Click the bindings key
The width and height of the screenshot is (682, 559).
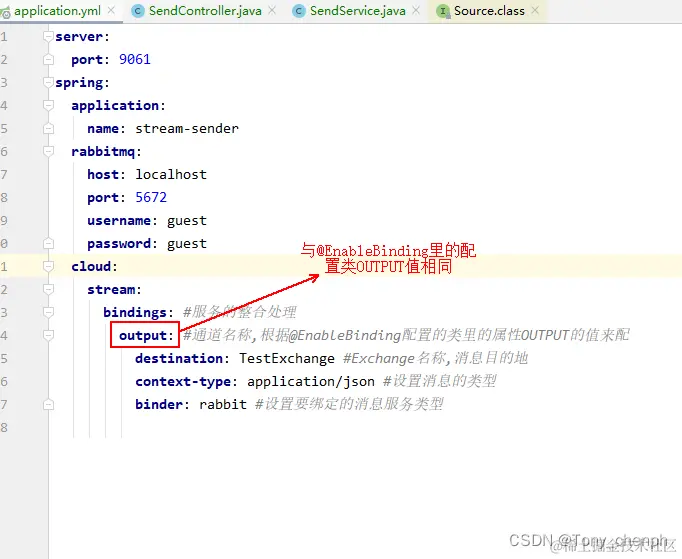(135, 313)
